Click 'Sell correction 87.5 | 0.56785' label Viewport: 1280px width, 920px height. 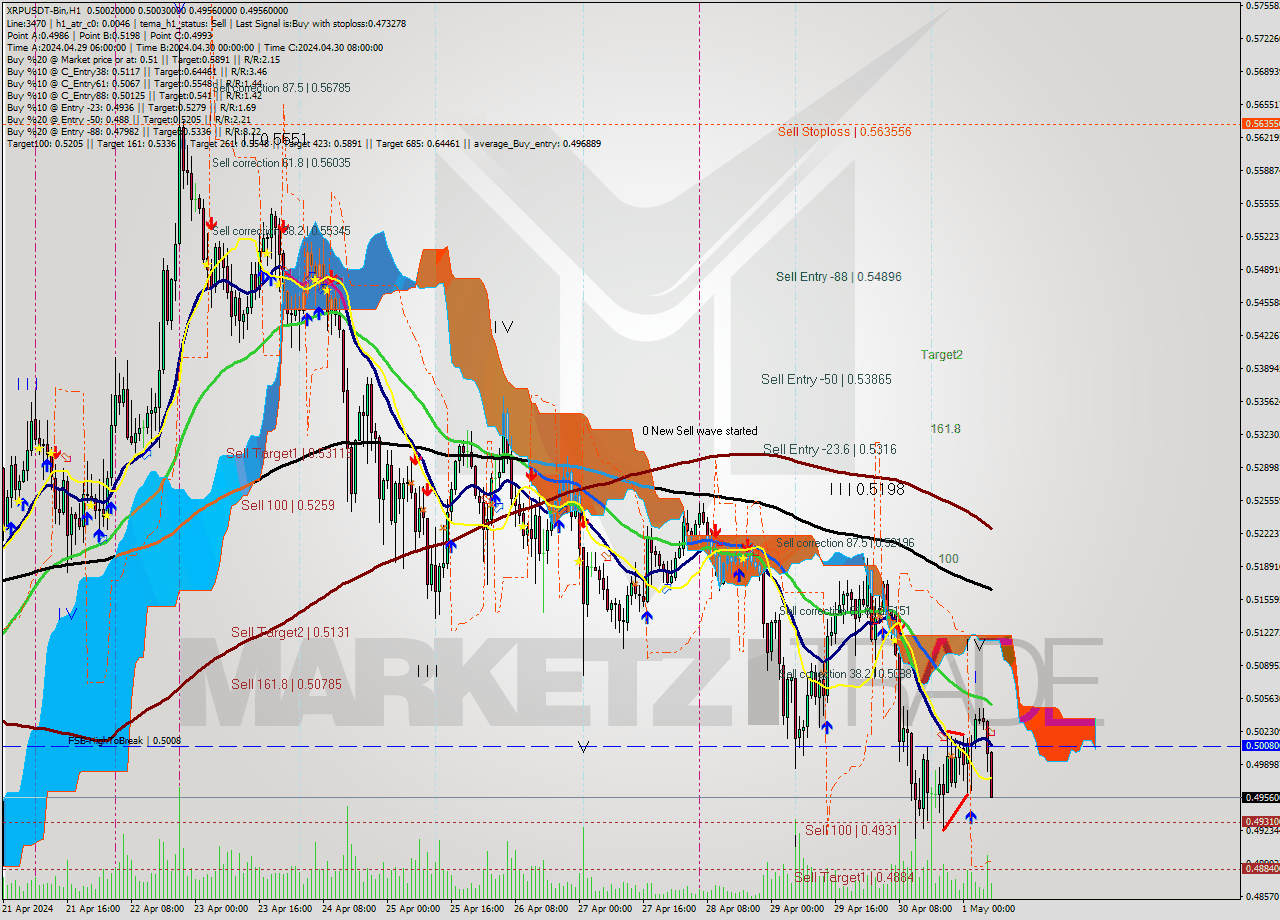(282, 87)
